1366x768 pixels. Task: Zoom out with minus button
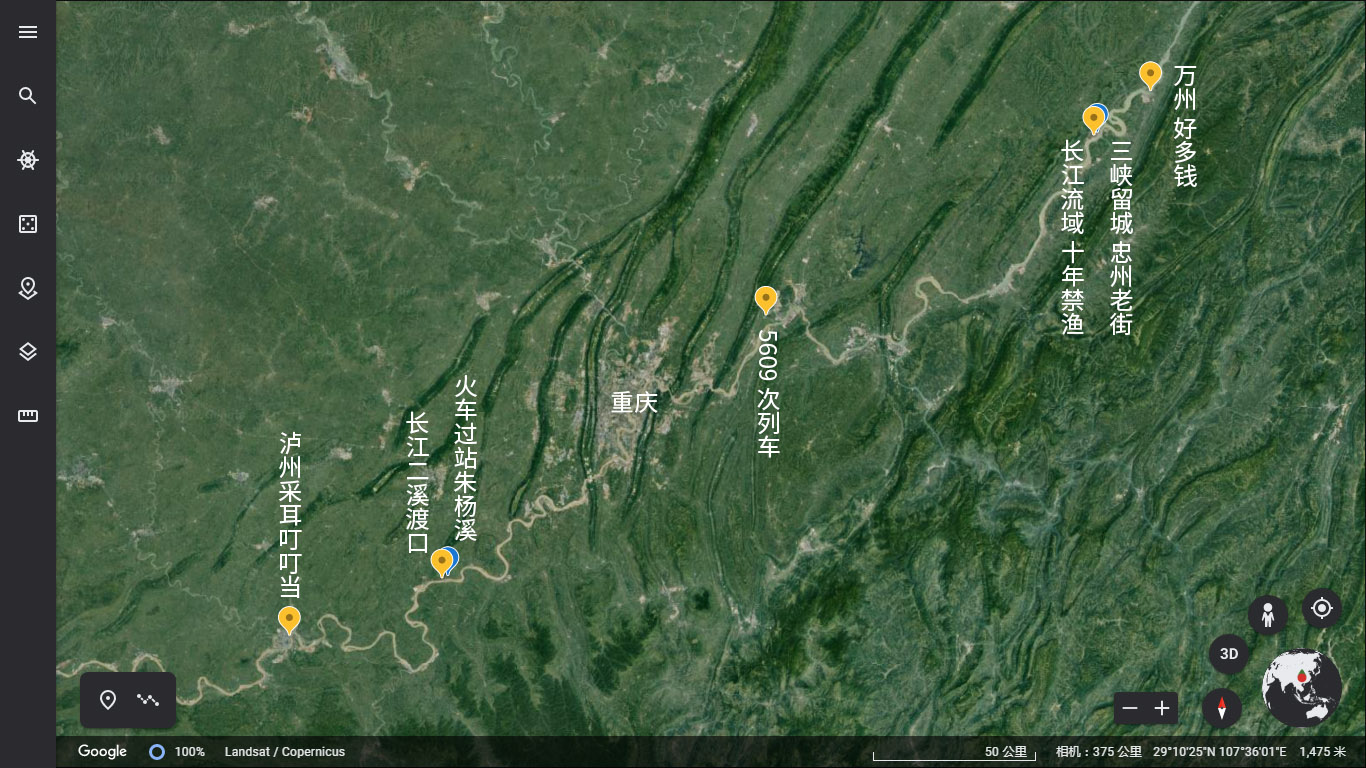click(1130, 709)
